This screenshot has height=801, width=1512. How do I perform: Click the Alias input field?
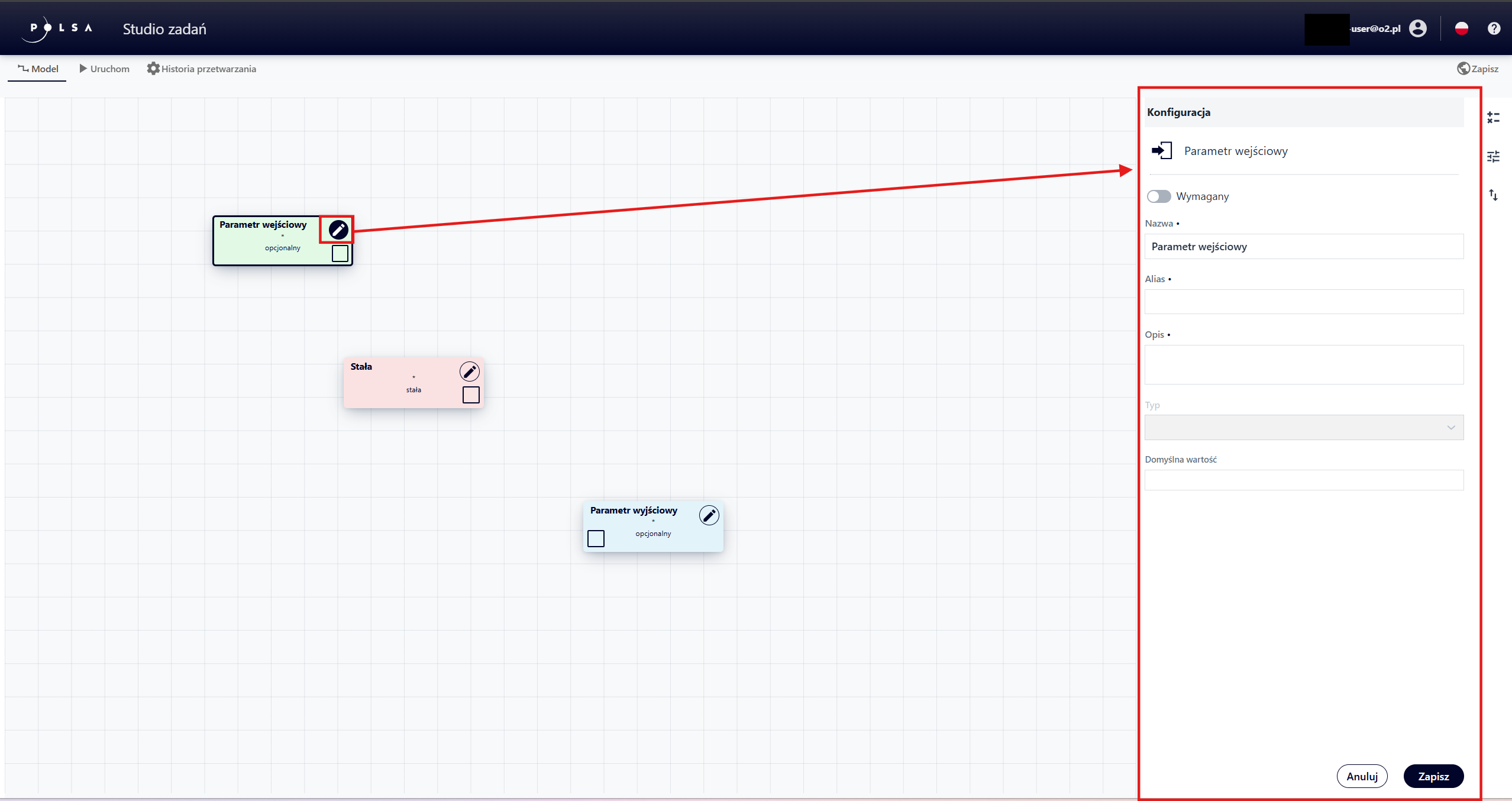click(1304, 302)
